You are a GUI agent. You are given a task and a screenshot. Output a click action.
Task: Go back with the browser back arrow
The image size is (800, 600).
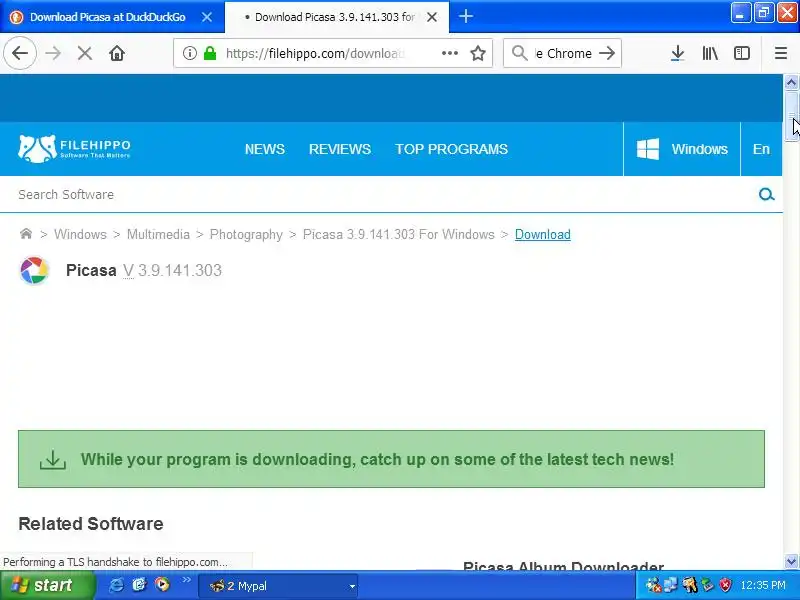pos(20,53)
